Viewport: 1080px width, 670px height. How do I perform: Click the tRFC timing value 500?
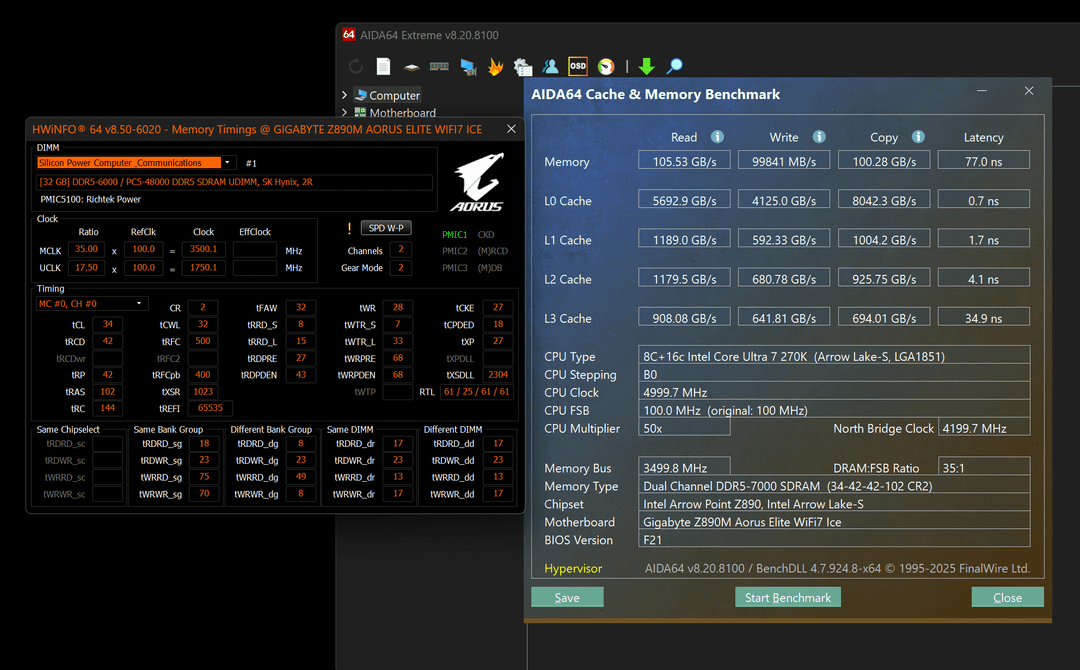click(x=203, y=341)
